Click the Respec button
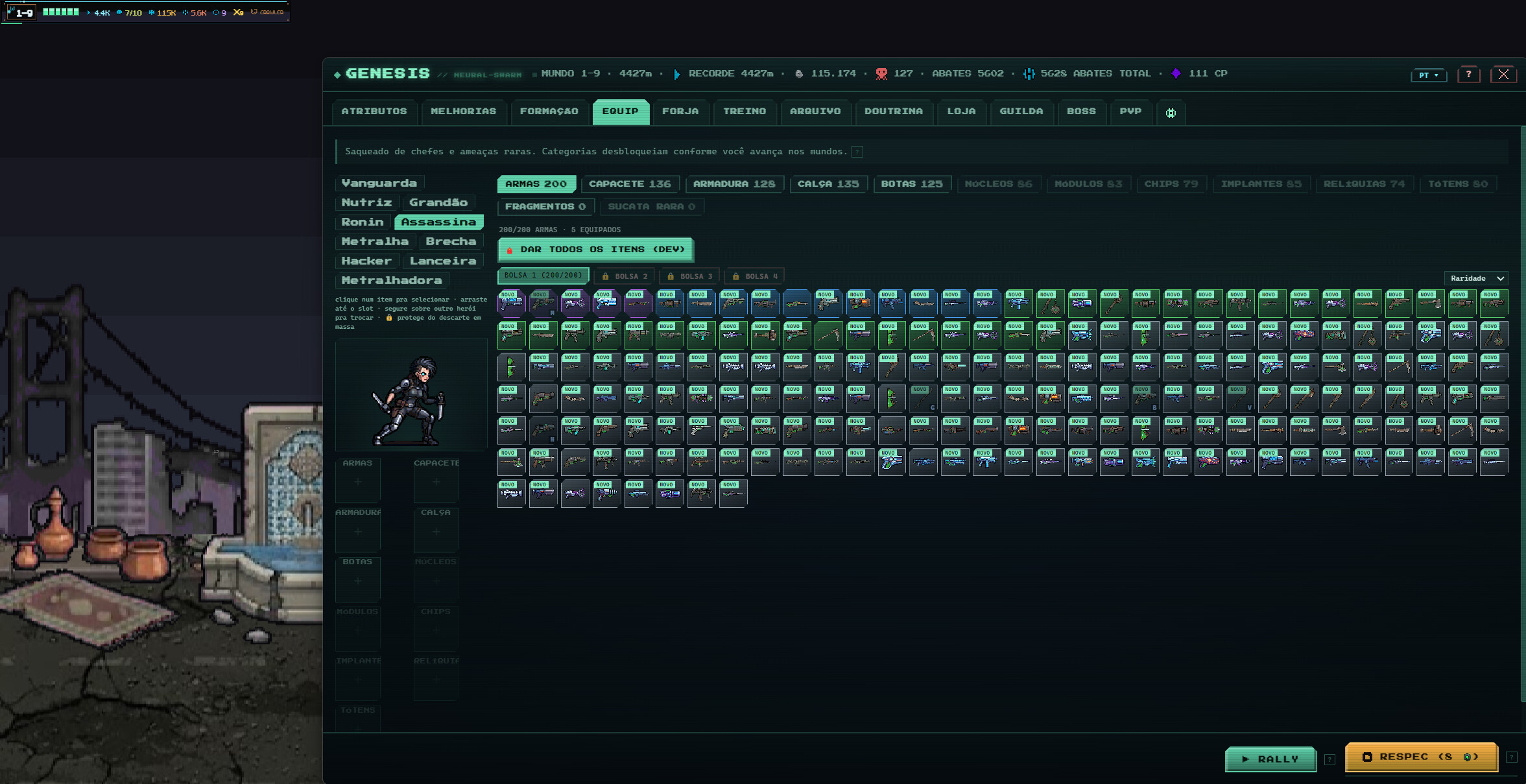Screen dimensions: 1526x784 coord(1421,757)
